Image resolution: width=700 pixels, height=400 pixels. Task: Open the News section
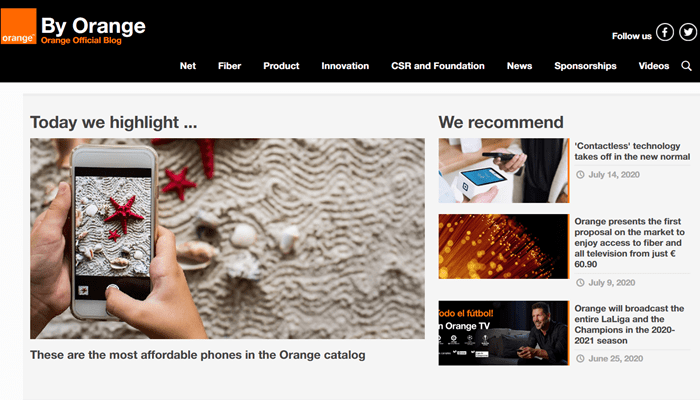(x=519, y=66)
